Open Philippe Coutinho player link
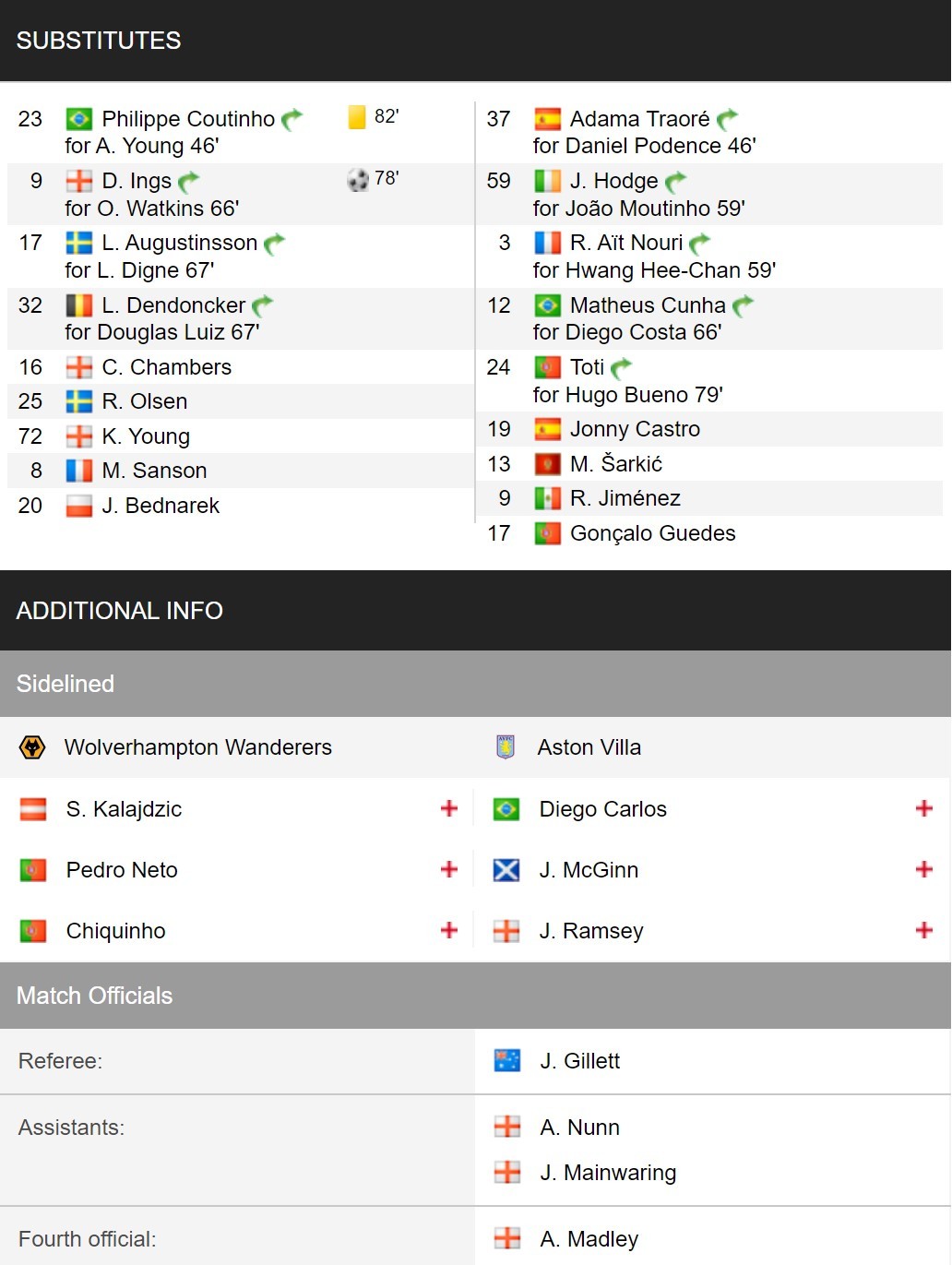Screen dimensions: 952x1265 188,119
